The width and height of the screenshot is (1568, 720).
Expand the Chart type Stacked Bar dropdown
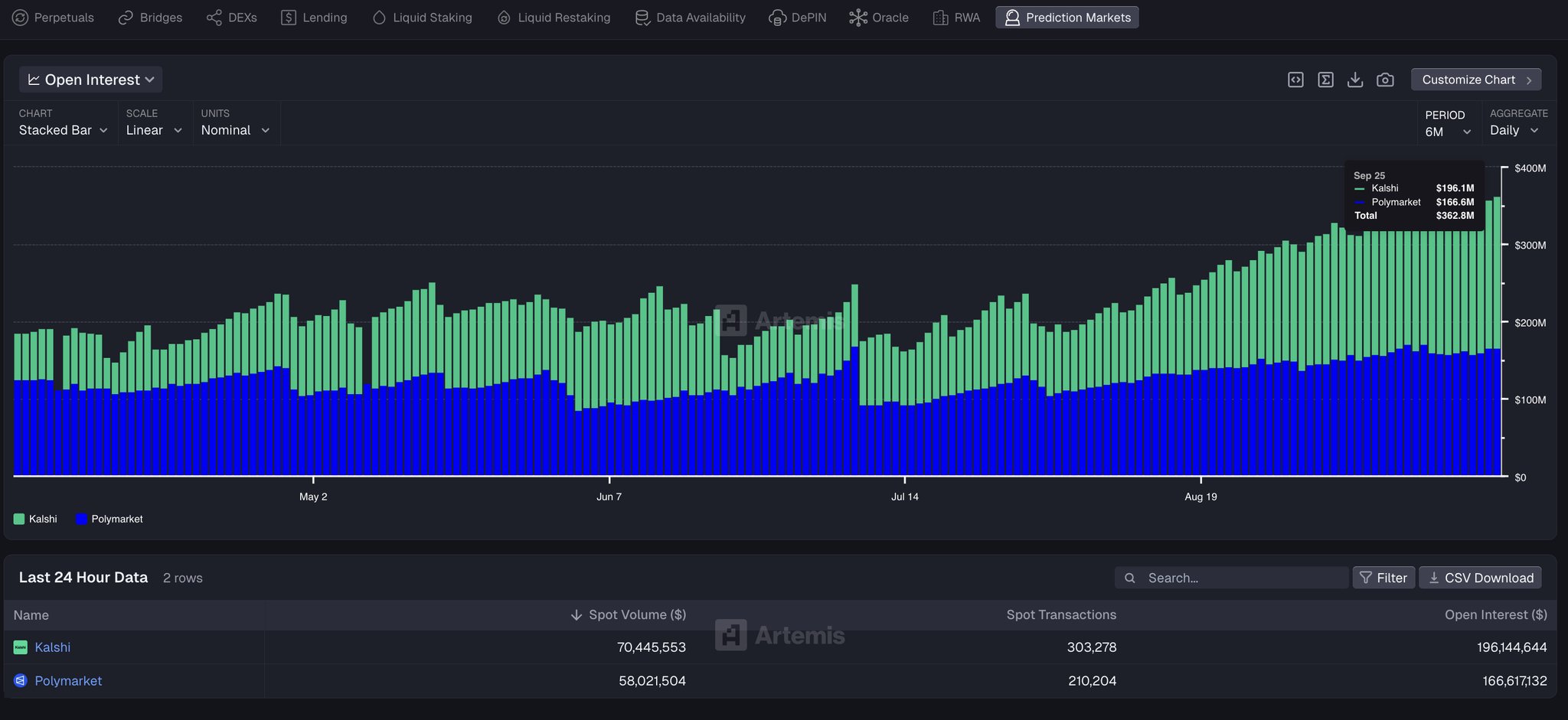(63, 130)
